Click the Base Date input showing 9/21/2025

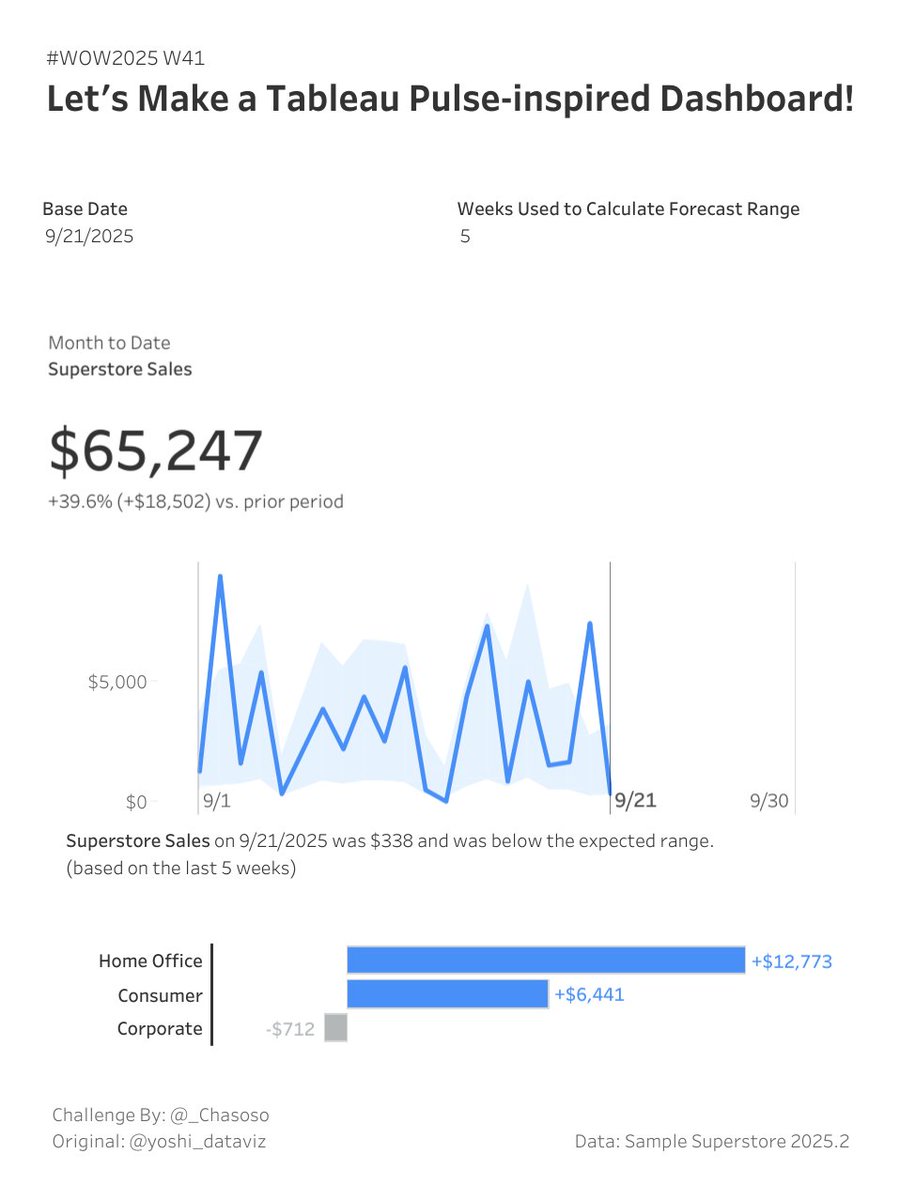tap(88, 236)
